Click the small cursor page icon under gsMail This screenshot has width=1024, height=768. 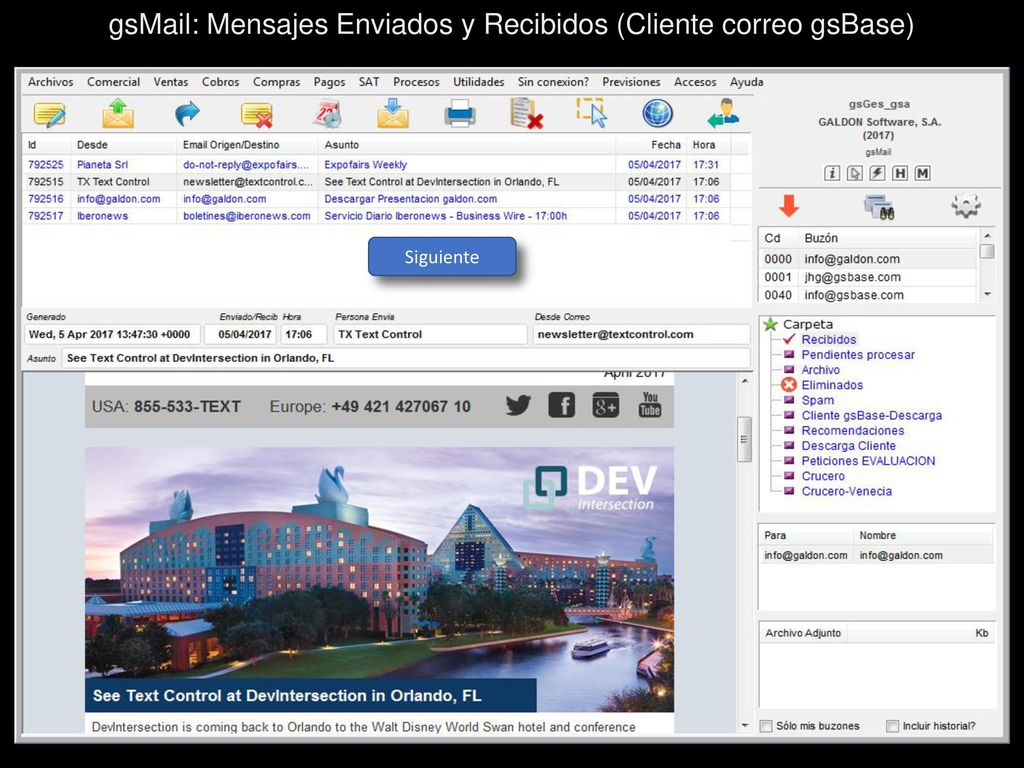pos(854,173)
